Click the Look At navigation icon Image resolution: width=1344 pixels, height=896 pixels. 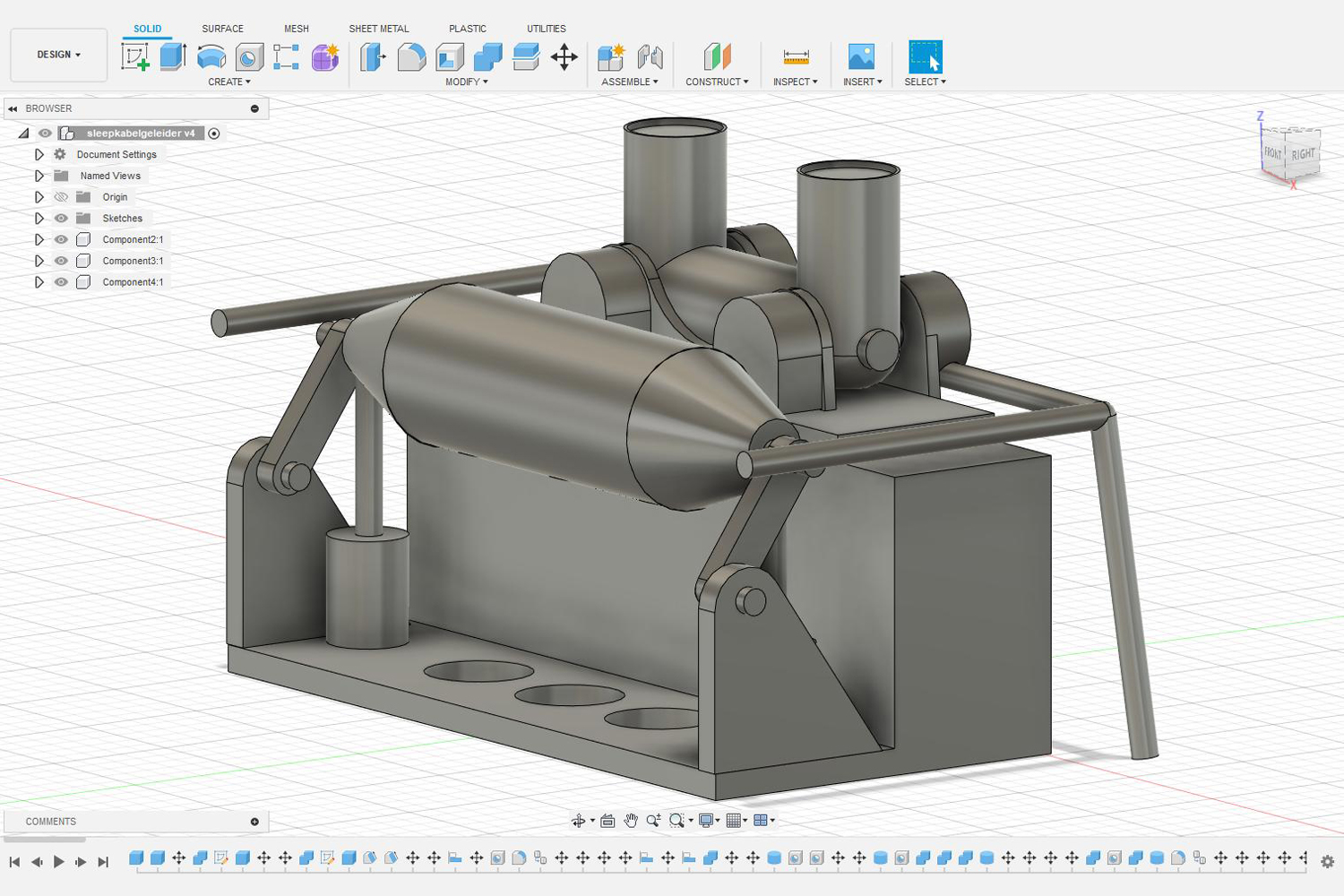(x=607, y=821)
